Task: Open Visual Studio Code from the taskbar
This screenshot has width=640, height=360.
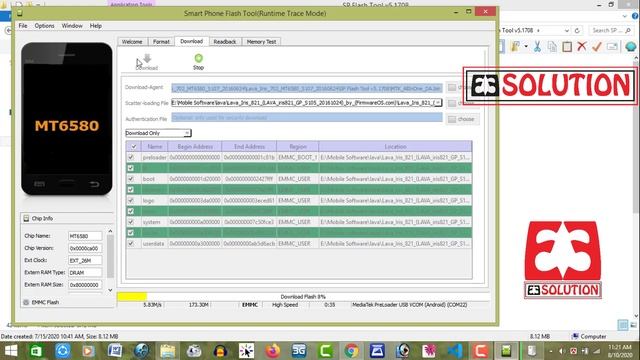Action: [455, 351]
